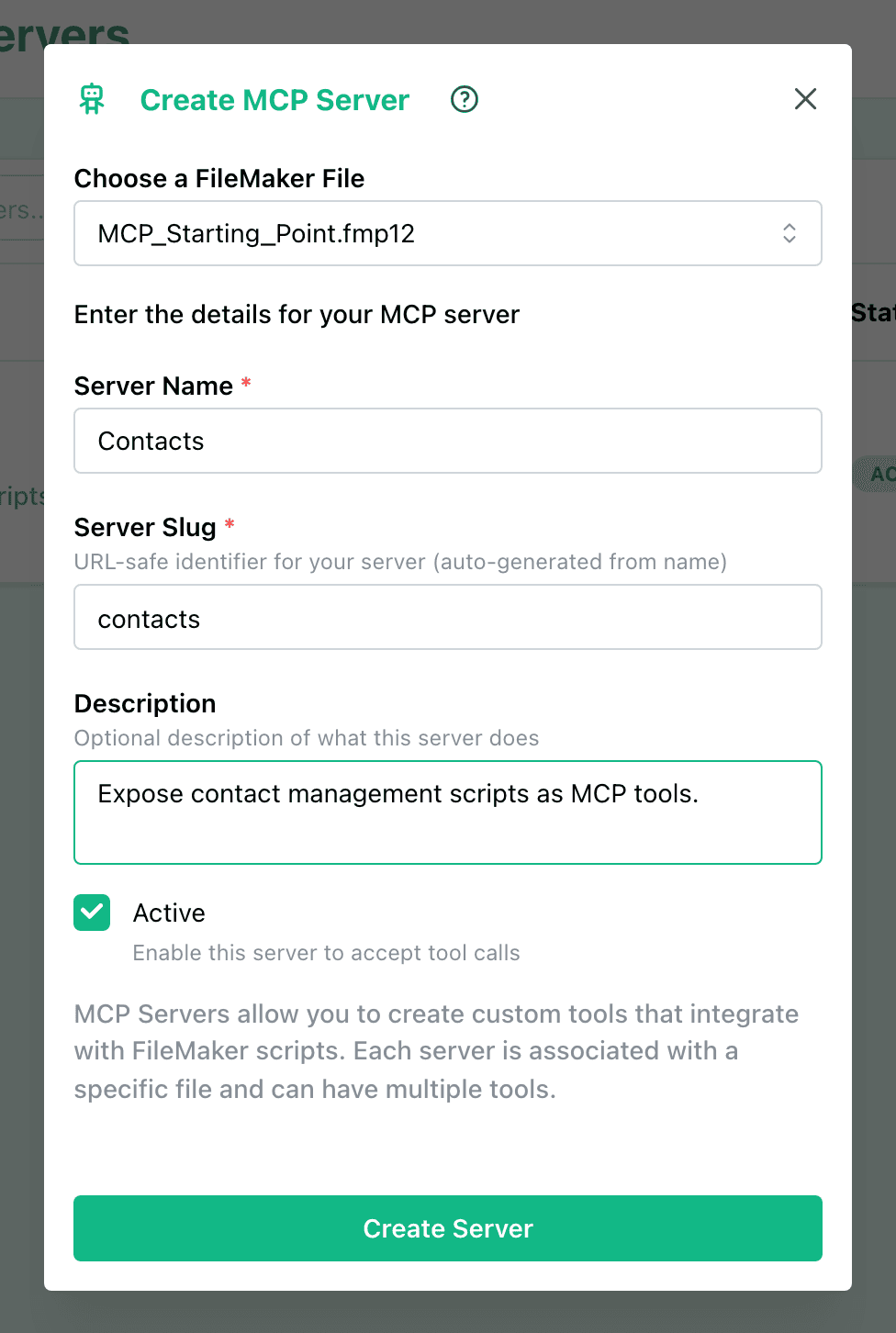Click the Server Name input field

tap(448, 441)
